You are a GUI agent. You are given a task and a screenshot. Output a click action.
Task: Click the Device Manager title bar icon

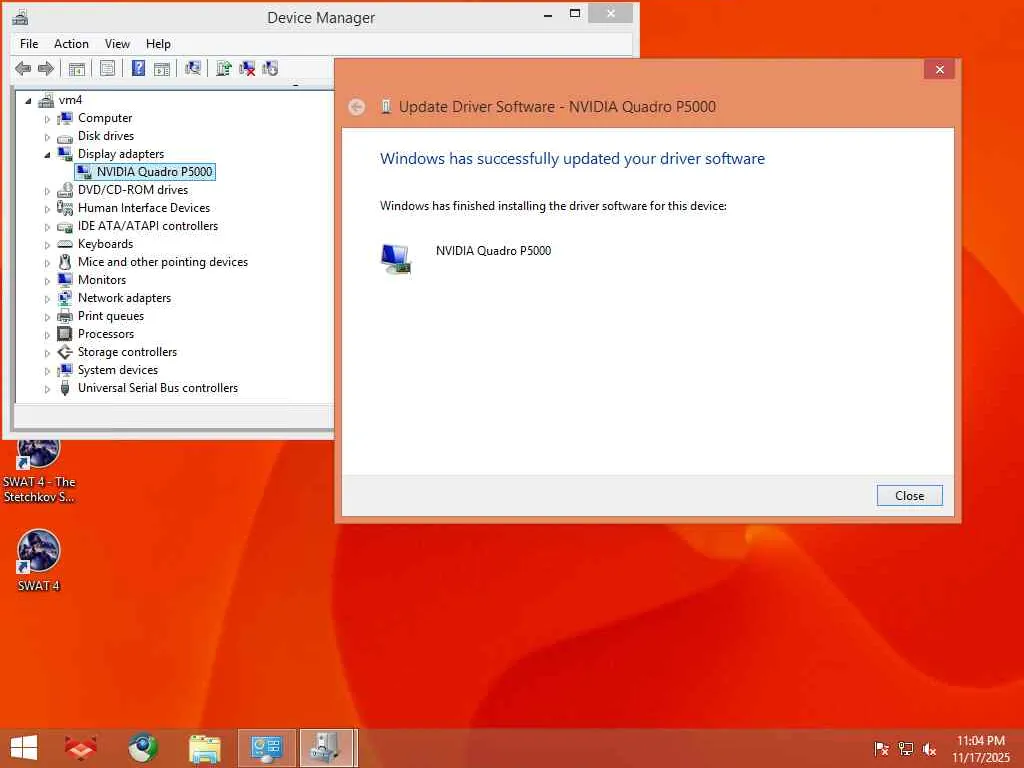point(20,17)
